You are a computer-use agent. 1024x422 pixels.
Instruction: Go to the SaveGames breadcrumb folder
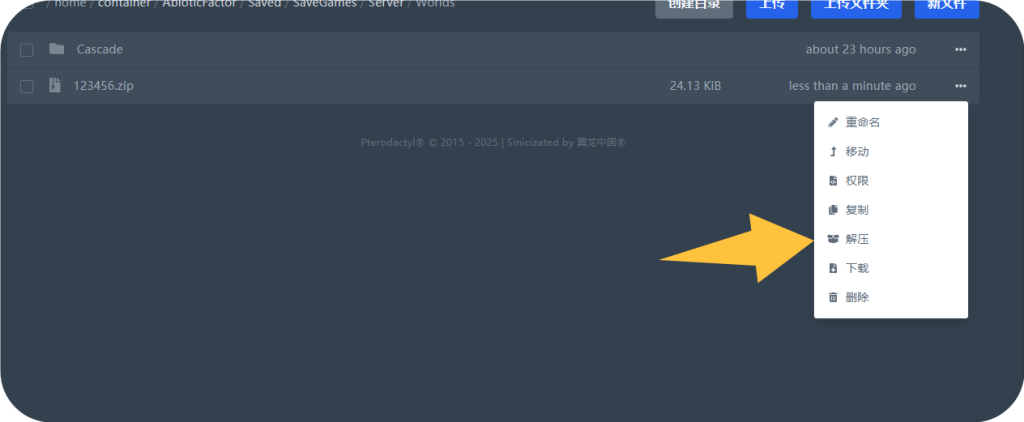click(x=324, y=4)
